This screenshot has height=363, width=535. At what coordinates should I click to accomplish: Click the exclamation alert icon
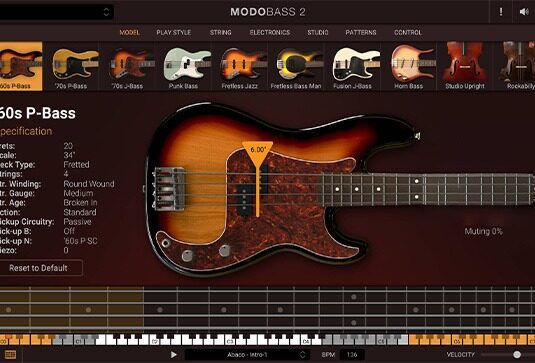(x=501, y=12)
